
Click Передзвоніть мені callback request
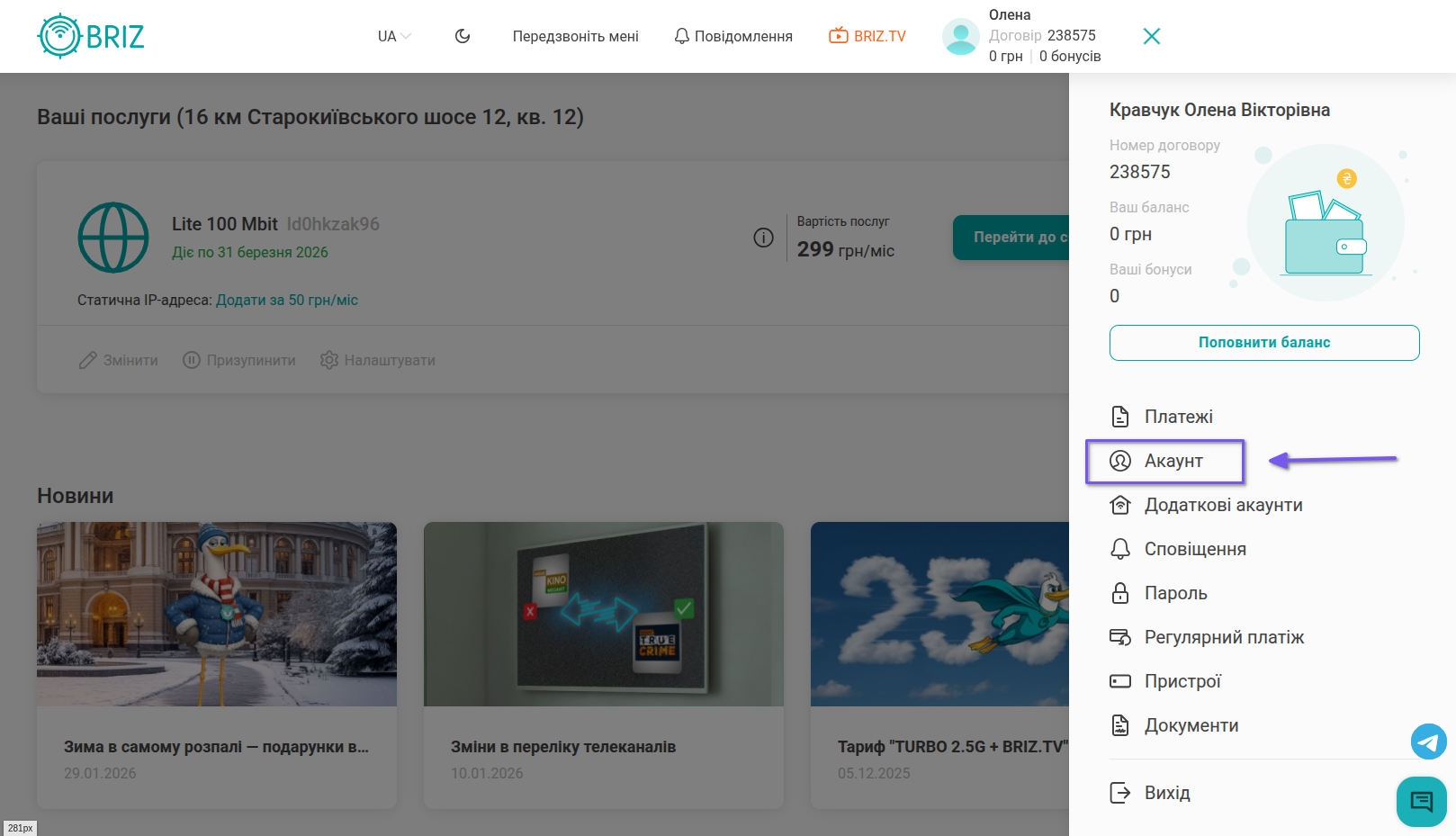575,36
